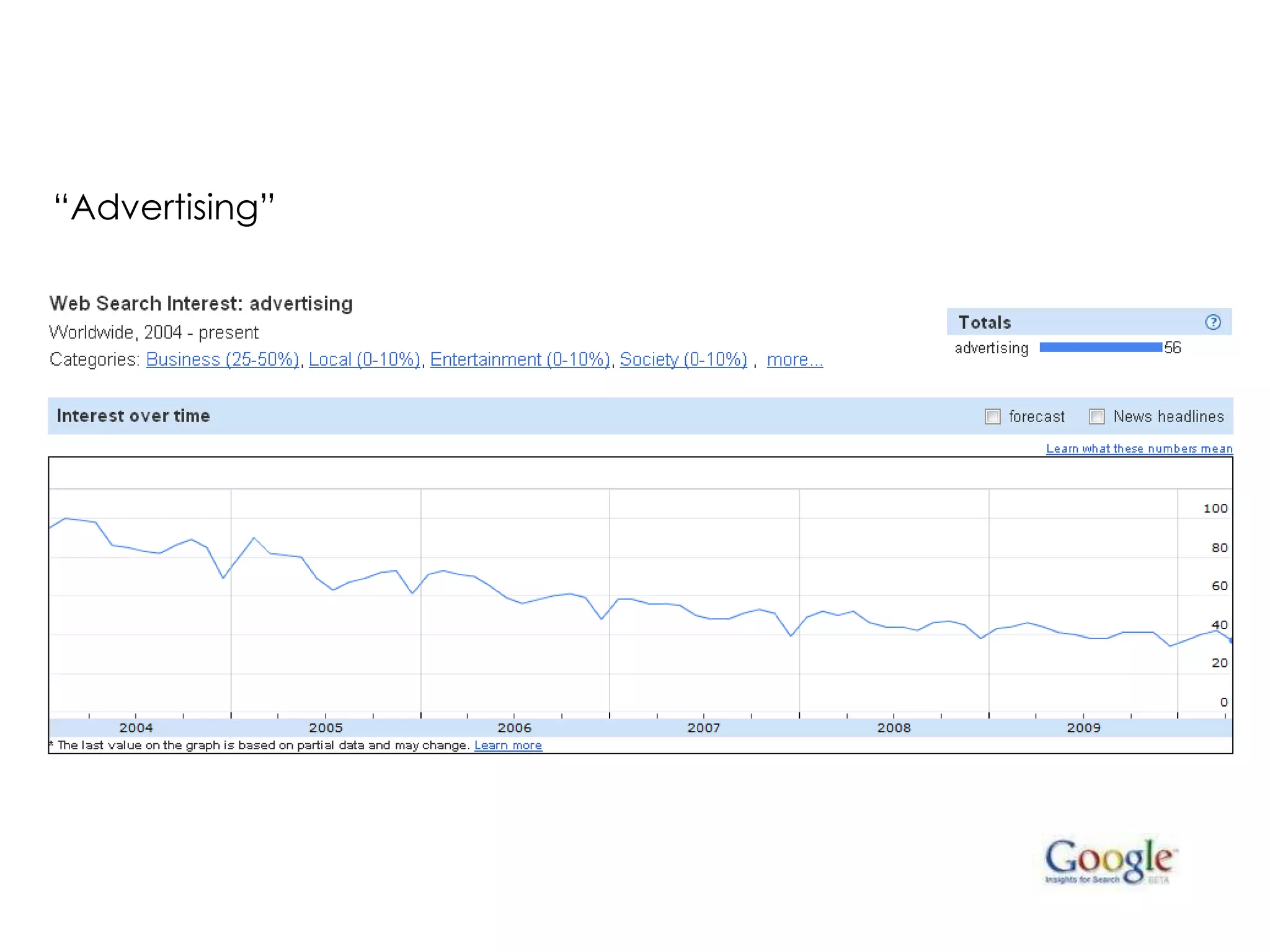Expand more categories via 'more...' link
The image size is (1270, 952).
(794, 359)
